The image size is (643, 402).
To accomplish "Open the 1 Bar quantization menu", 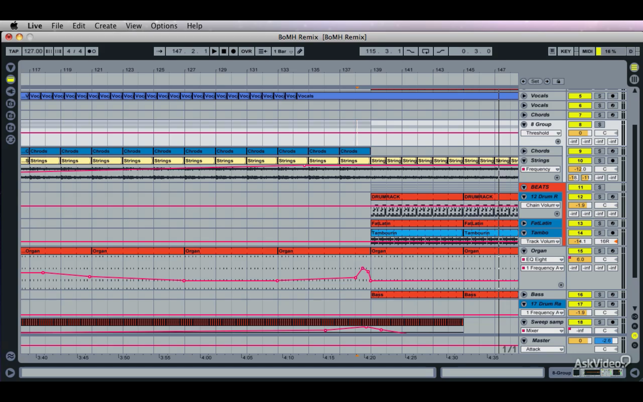I will point(281,51).
